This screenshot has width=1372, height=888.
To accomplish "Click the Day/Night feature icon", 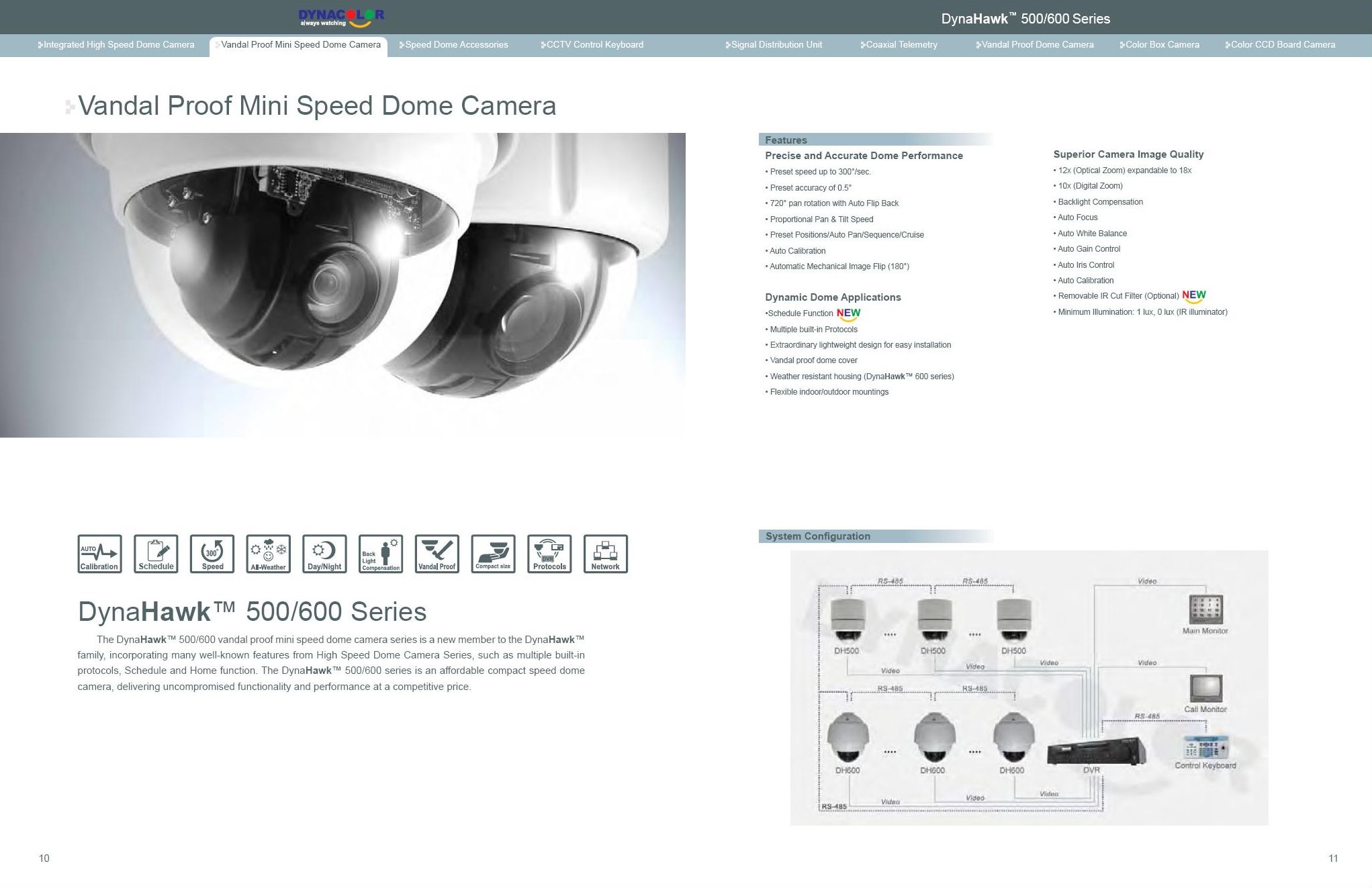I will (x=324, y=554).
